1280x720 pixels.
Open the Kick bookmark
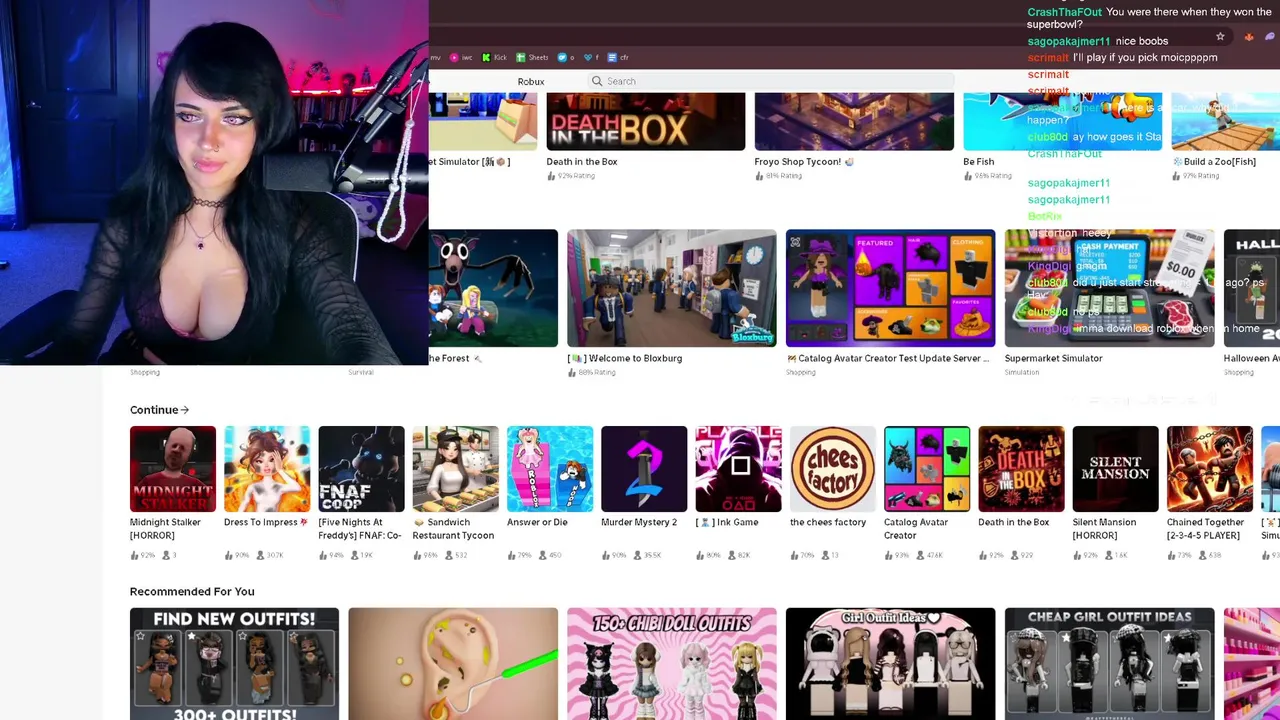tap(494, 57)
